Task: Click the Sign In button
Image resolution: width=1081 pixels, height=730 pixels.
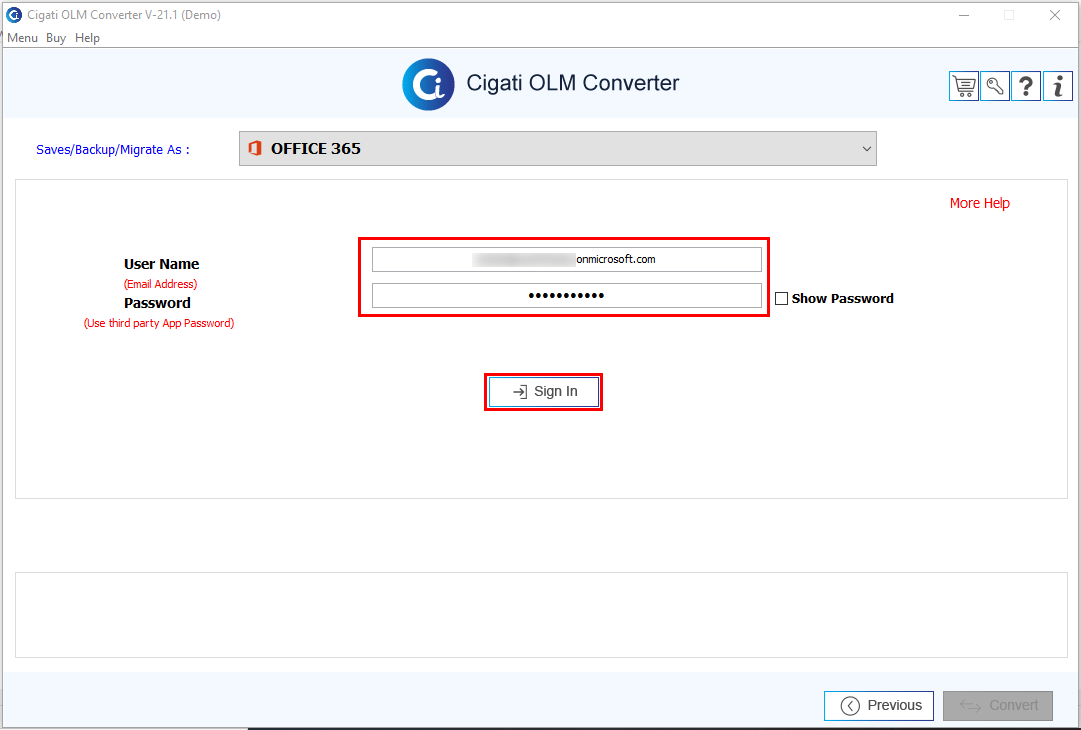Action: pos(544,392)
